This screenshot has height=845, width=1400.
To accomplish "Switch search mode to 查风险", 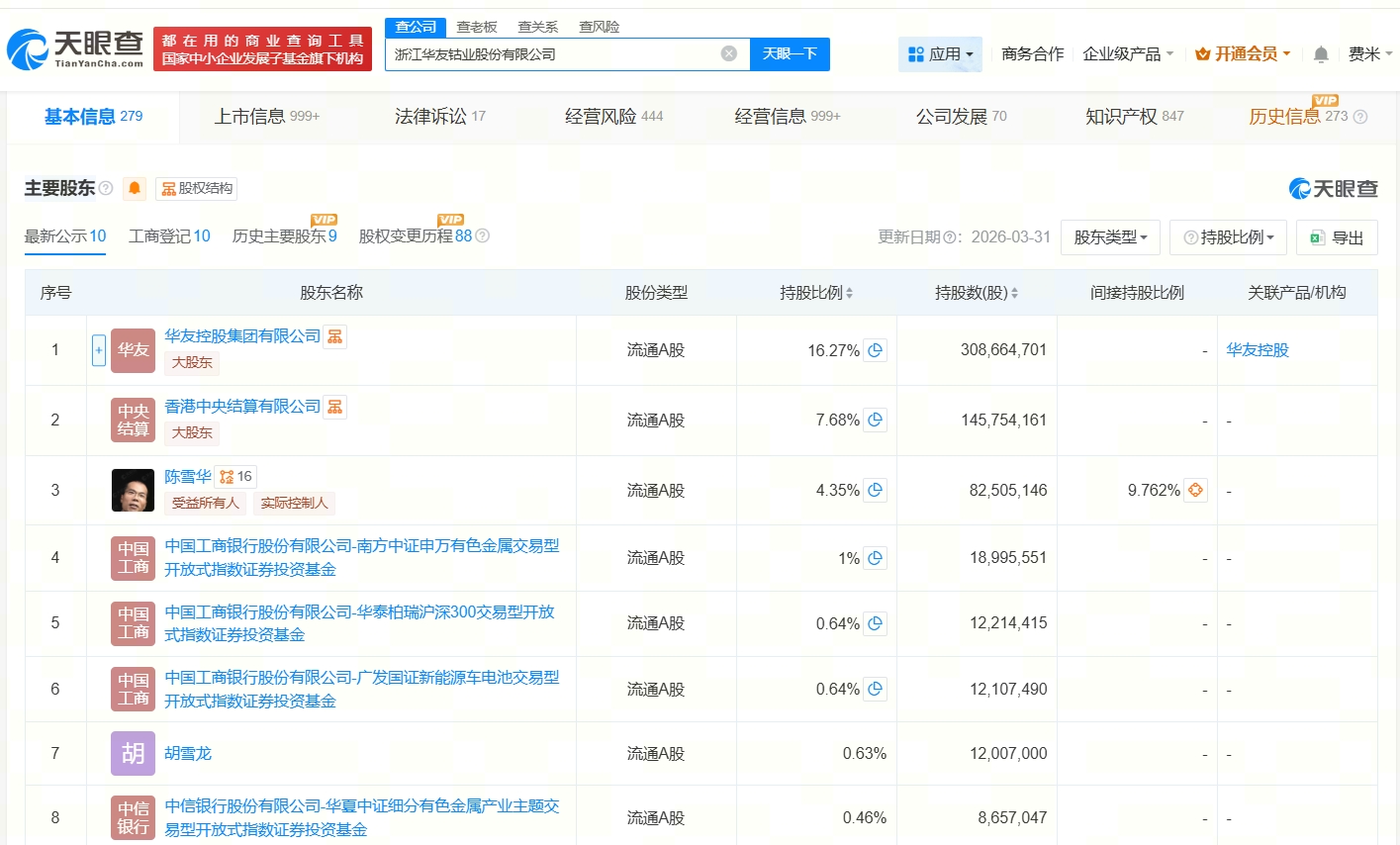I will tap(600, 27).
